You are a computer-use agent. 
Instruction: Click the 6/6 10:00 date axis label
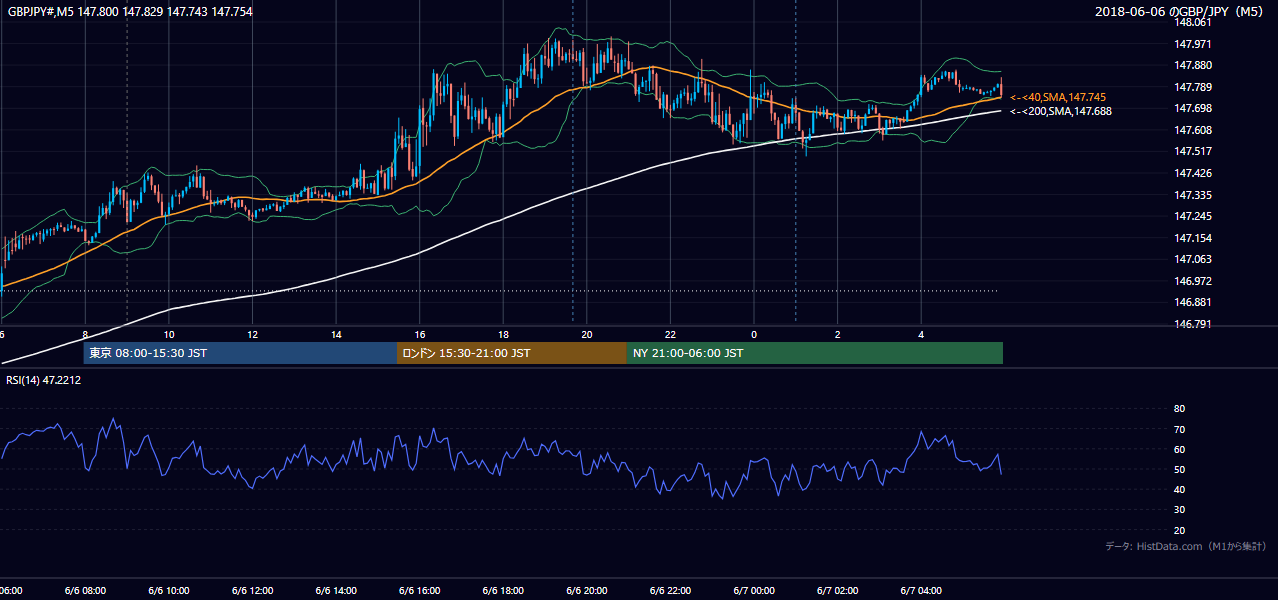[x=168, y=591]
